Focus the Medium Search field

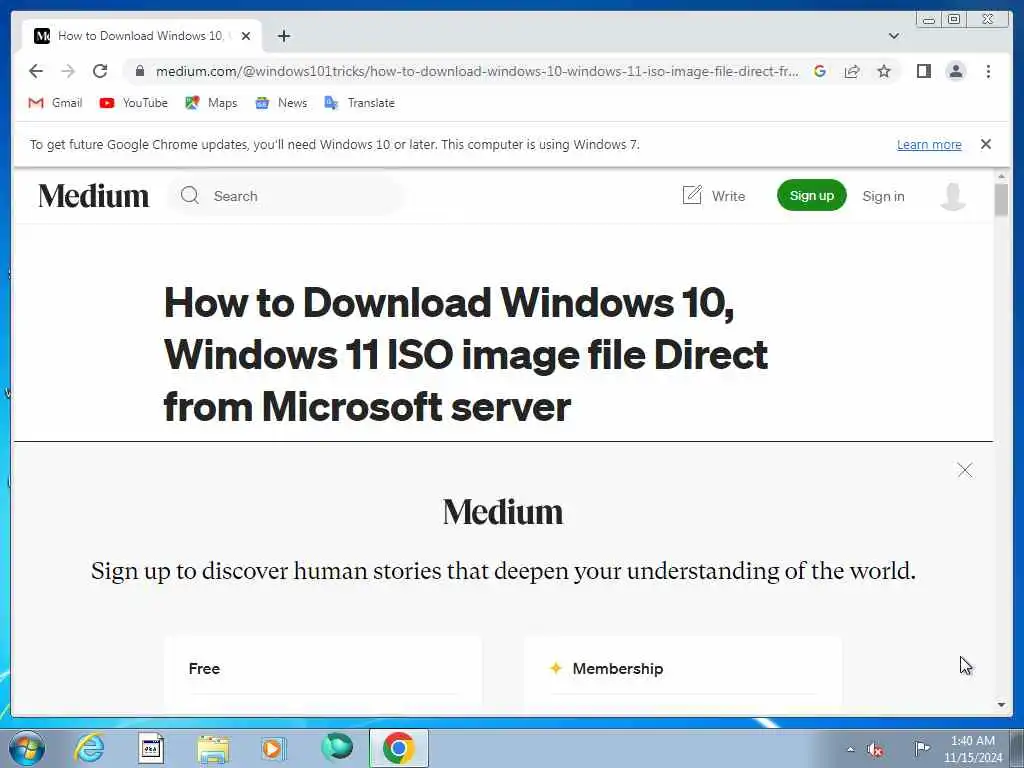coord(286,196)
